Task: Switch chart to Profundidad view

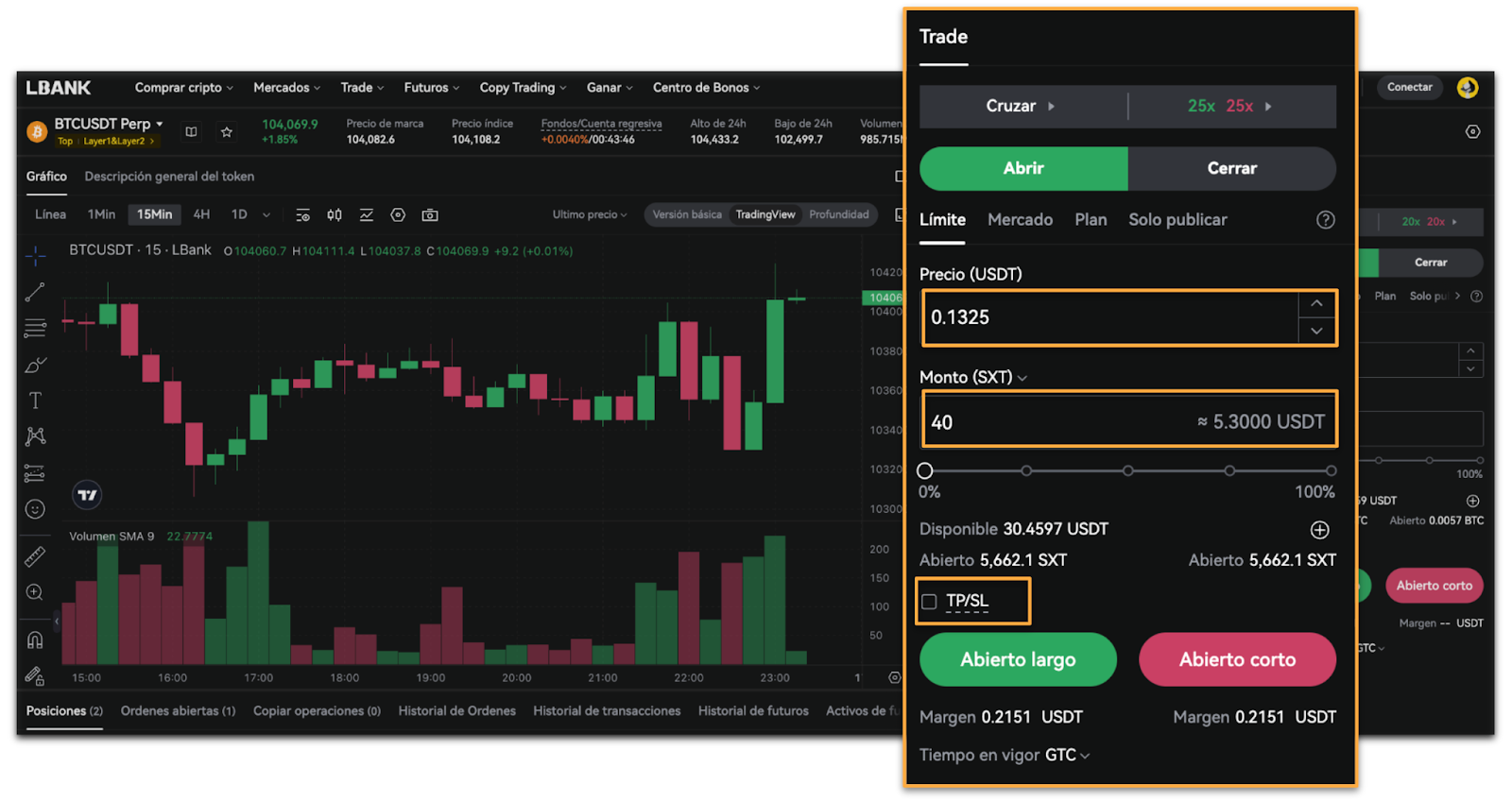Action: (x=839, y=215)
